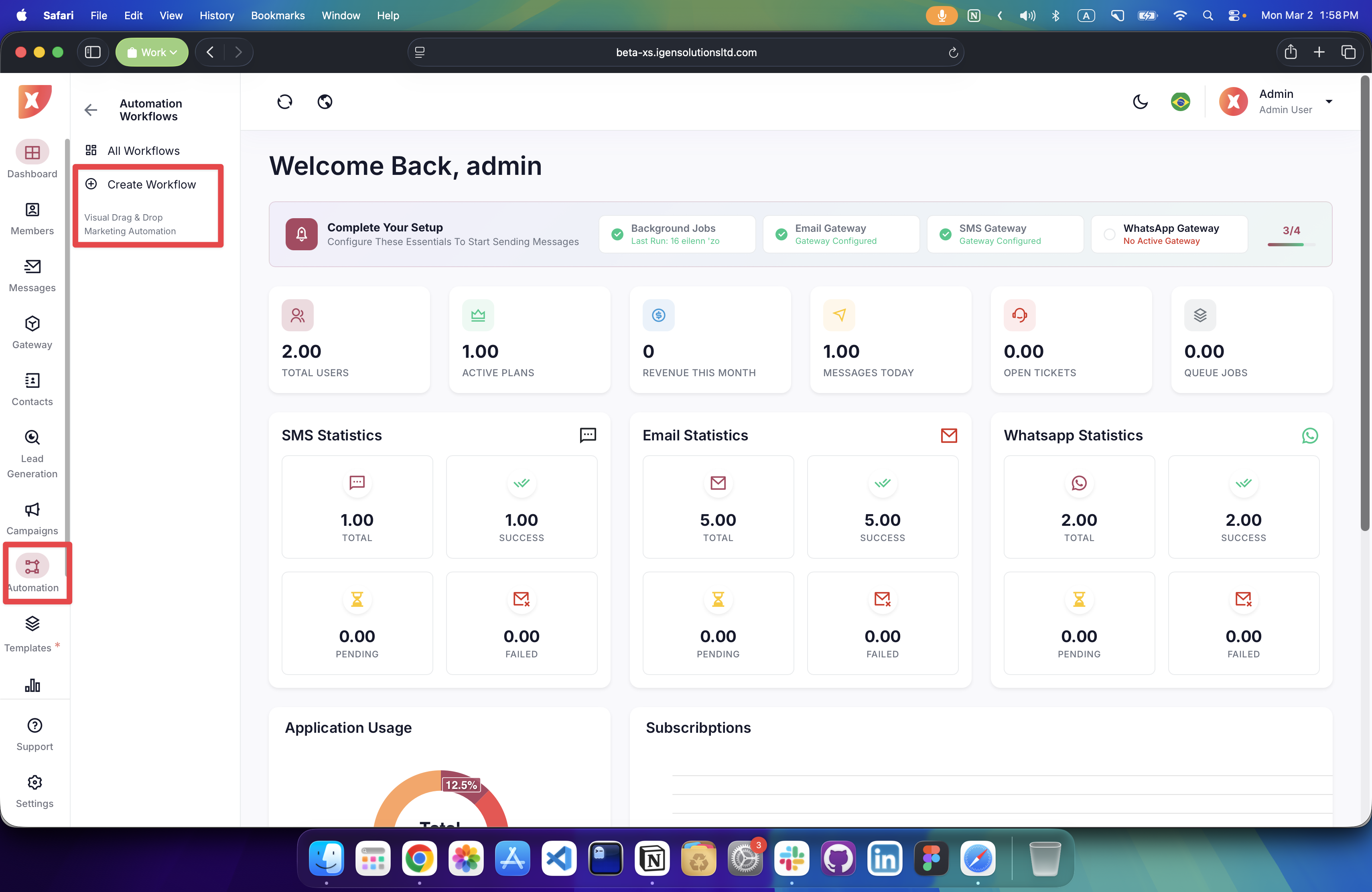Click the Contacts sidebar icon

click(32, 381)
